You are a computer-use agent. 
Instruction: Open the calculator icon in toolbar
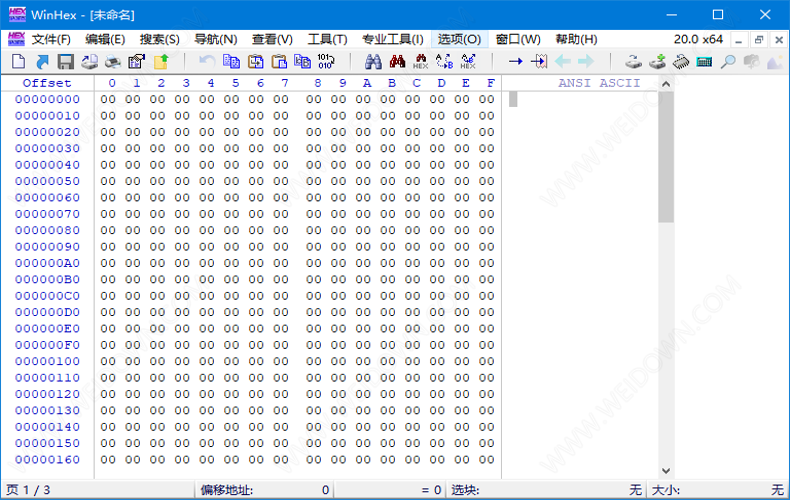[x=704, y=61]
